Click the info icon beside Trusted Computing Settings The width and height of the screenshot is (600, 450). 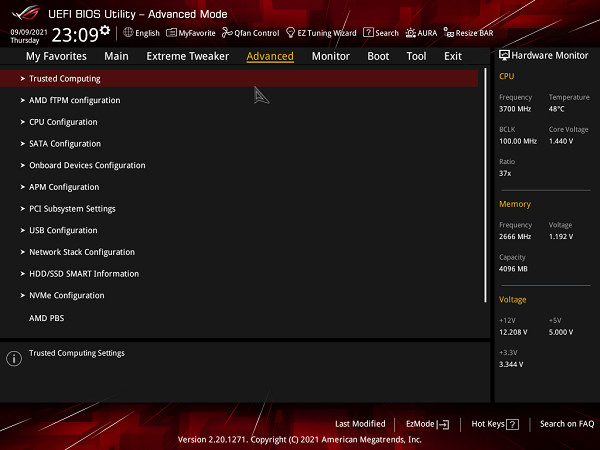(x=14, y=359)
